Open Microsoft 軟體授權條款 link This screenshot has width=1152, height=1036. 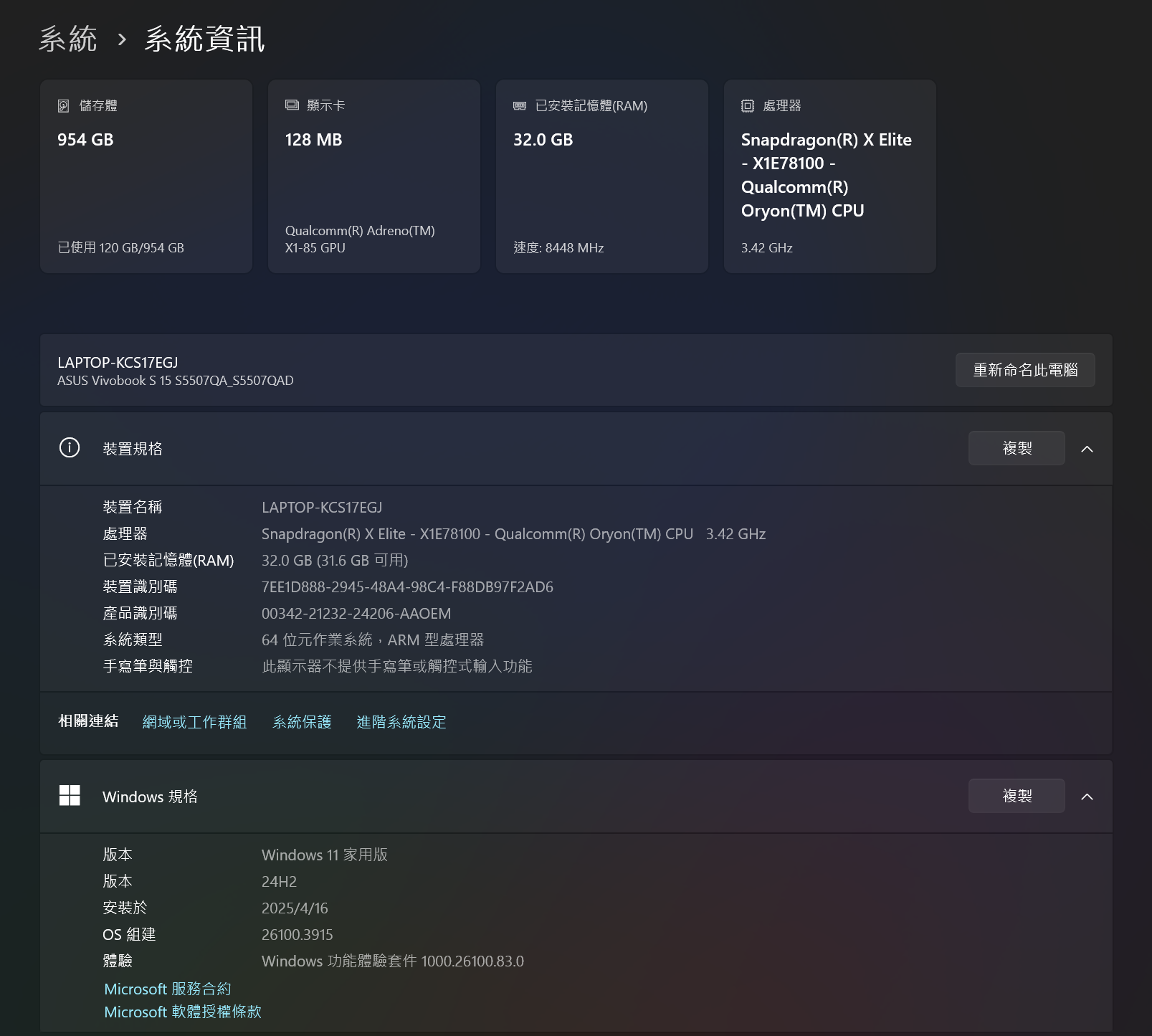[x=183, y=1012]
